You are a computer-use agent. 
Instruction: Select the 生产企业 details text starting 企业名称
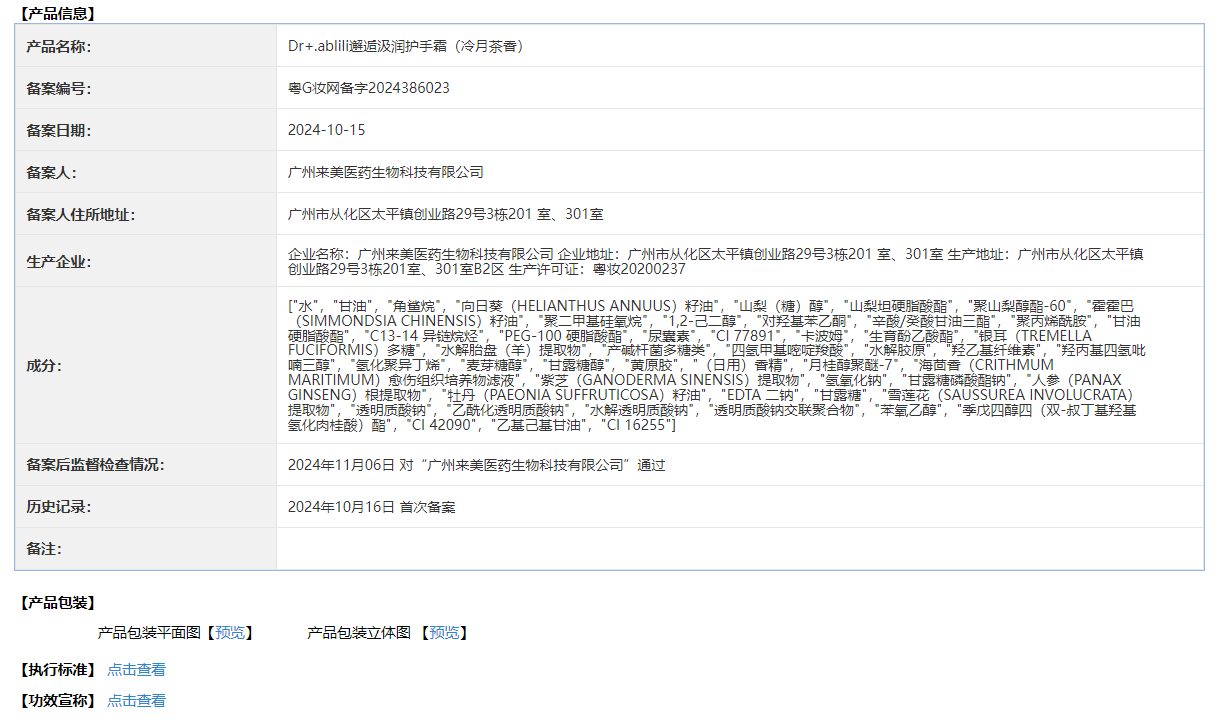tap(716, 261)
